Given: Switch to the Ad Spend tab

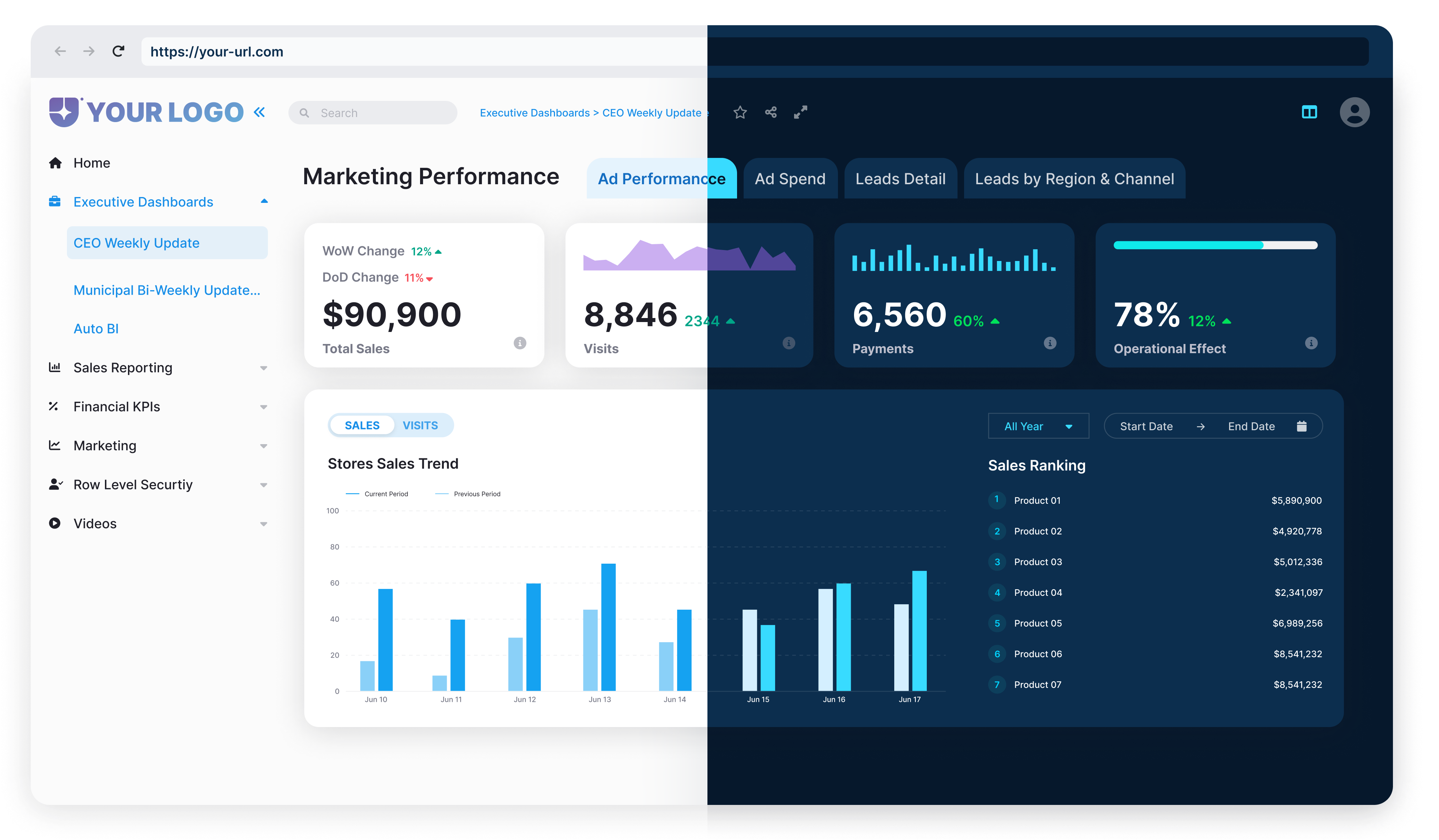Looking at the screenshot, I should [x=789, y=179].
